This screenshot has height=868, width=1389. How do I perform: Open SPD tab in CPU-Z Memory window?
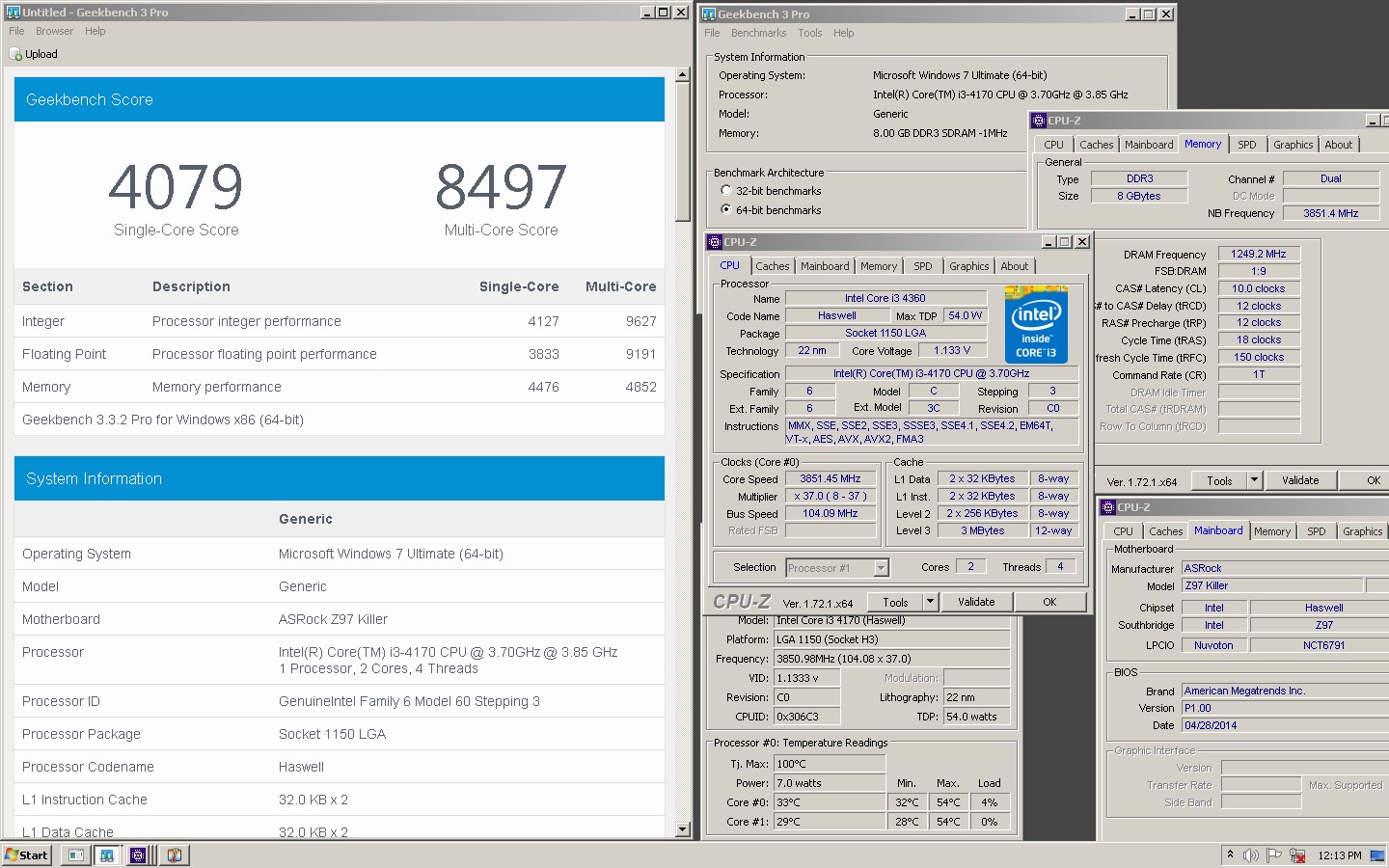[1247, 145]
